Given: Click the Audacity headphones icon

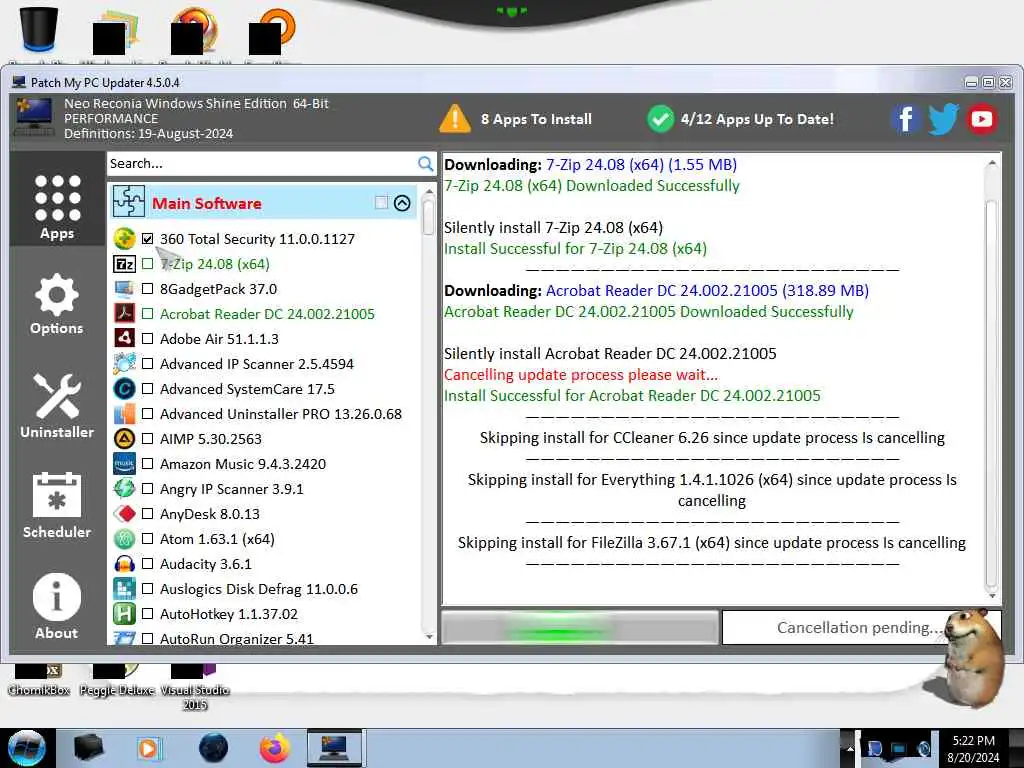Looking at the screenshot, I should click(x=124, y=564).
